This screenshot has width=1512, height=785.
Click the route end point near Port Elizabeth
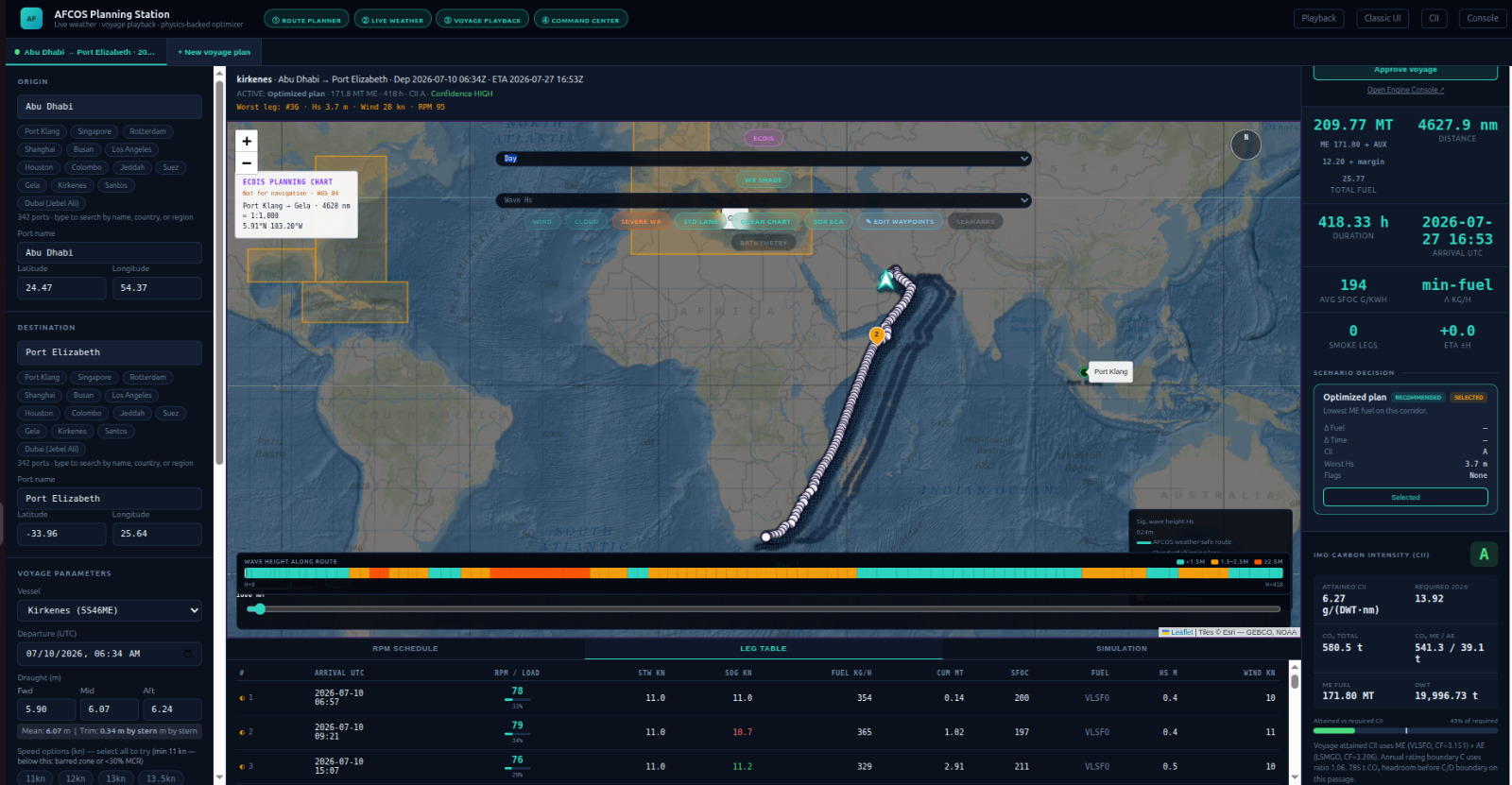pyautogui.click(x=765, y=538)
